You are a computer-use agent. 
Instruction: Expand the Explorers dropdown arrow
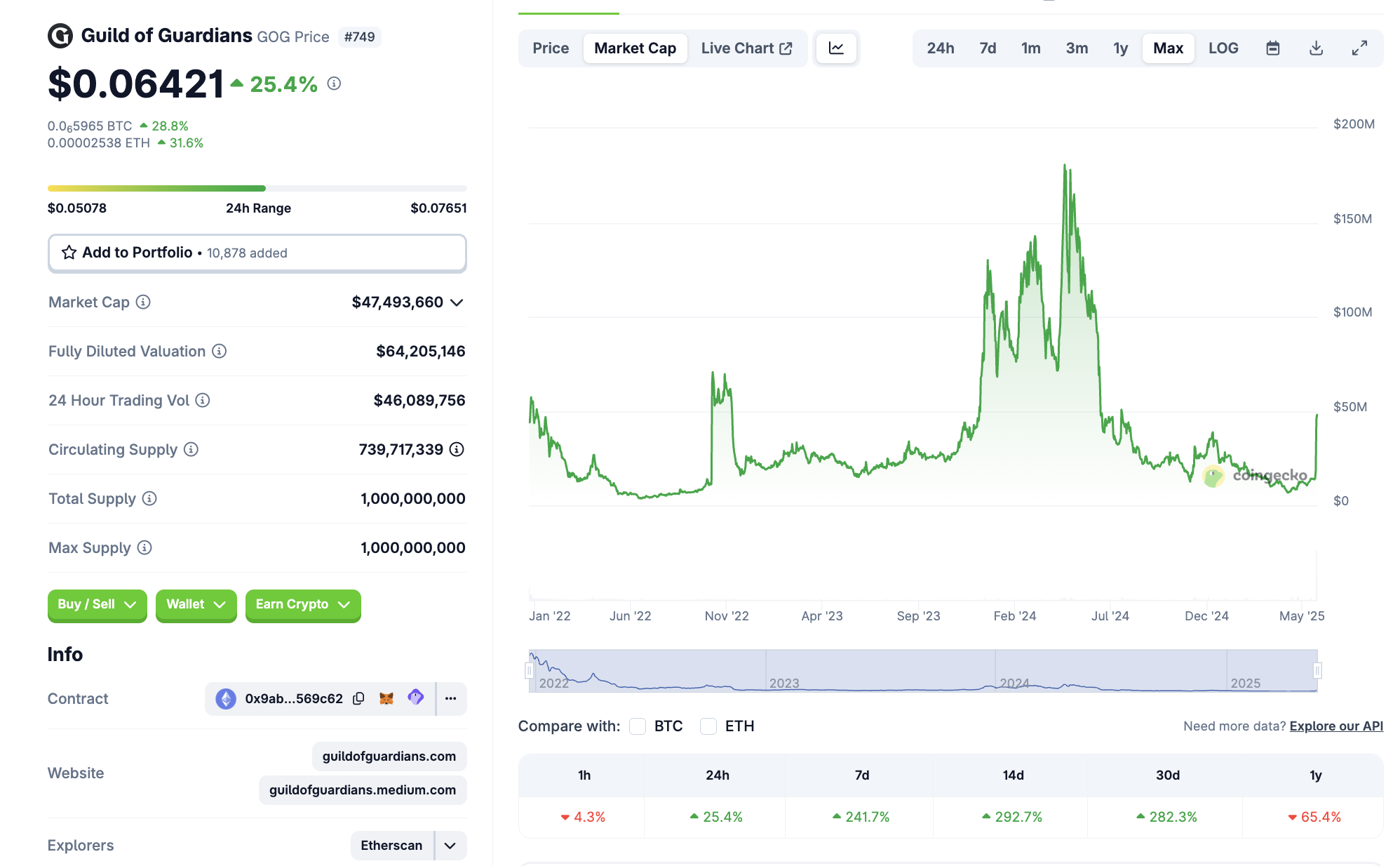pyautogui.click(x=450, y=846)
